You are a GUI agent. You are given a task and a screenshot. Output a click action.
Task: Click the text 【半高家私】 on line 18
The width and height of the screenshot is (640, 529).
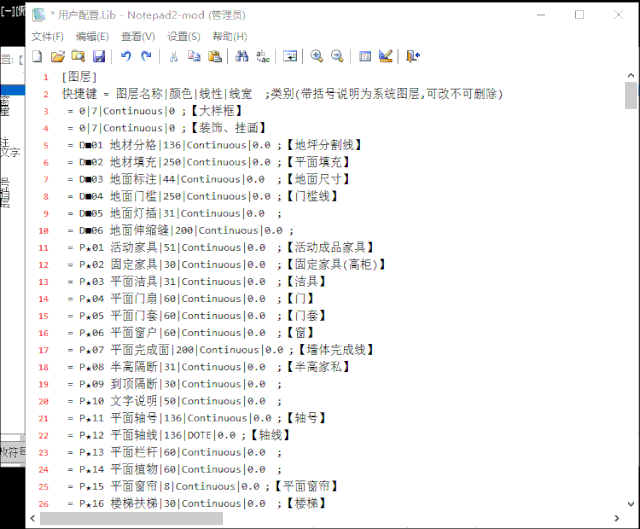(x=318, y=367)
